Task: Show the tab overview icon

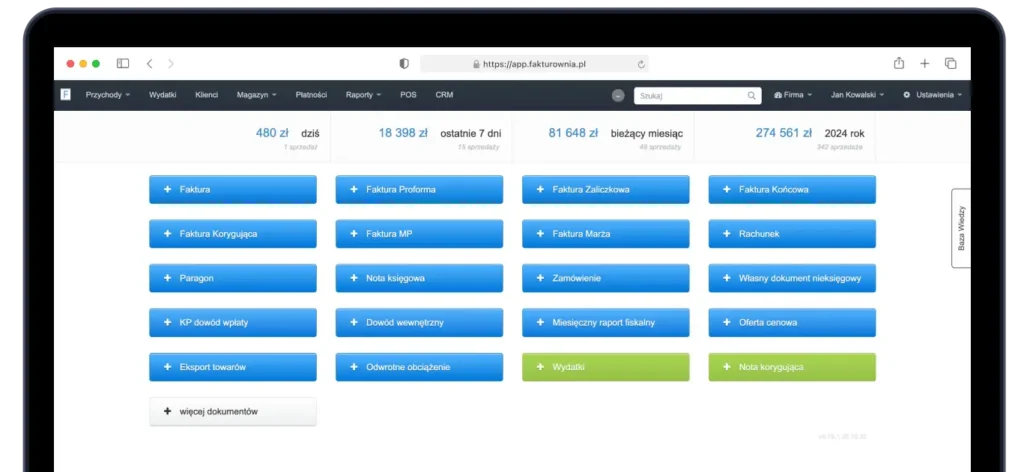Action: point(950,63)
